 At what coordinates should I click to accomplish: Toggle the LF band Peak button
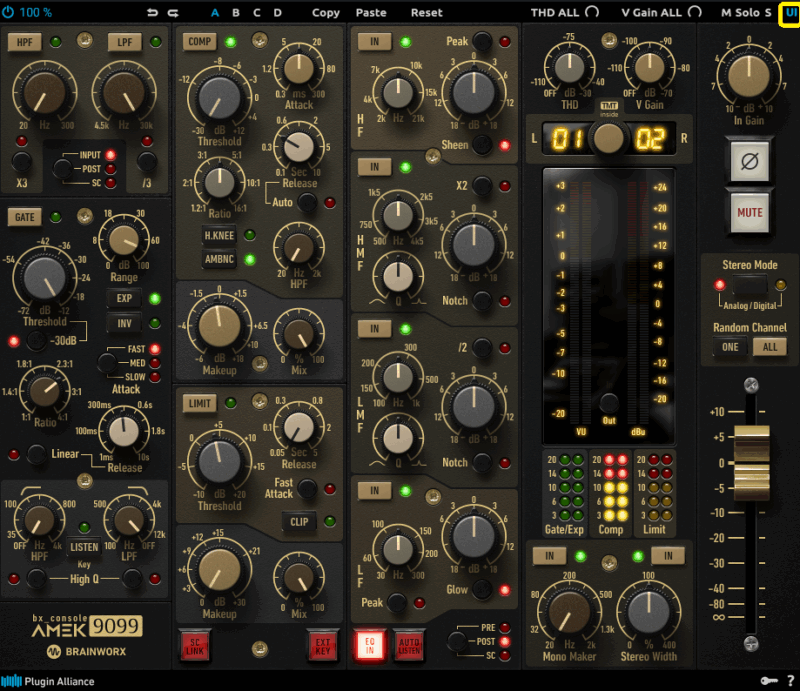397,603
